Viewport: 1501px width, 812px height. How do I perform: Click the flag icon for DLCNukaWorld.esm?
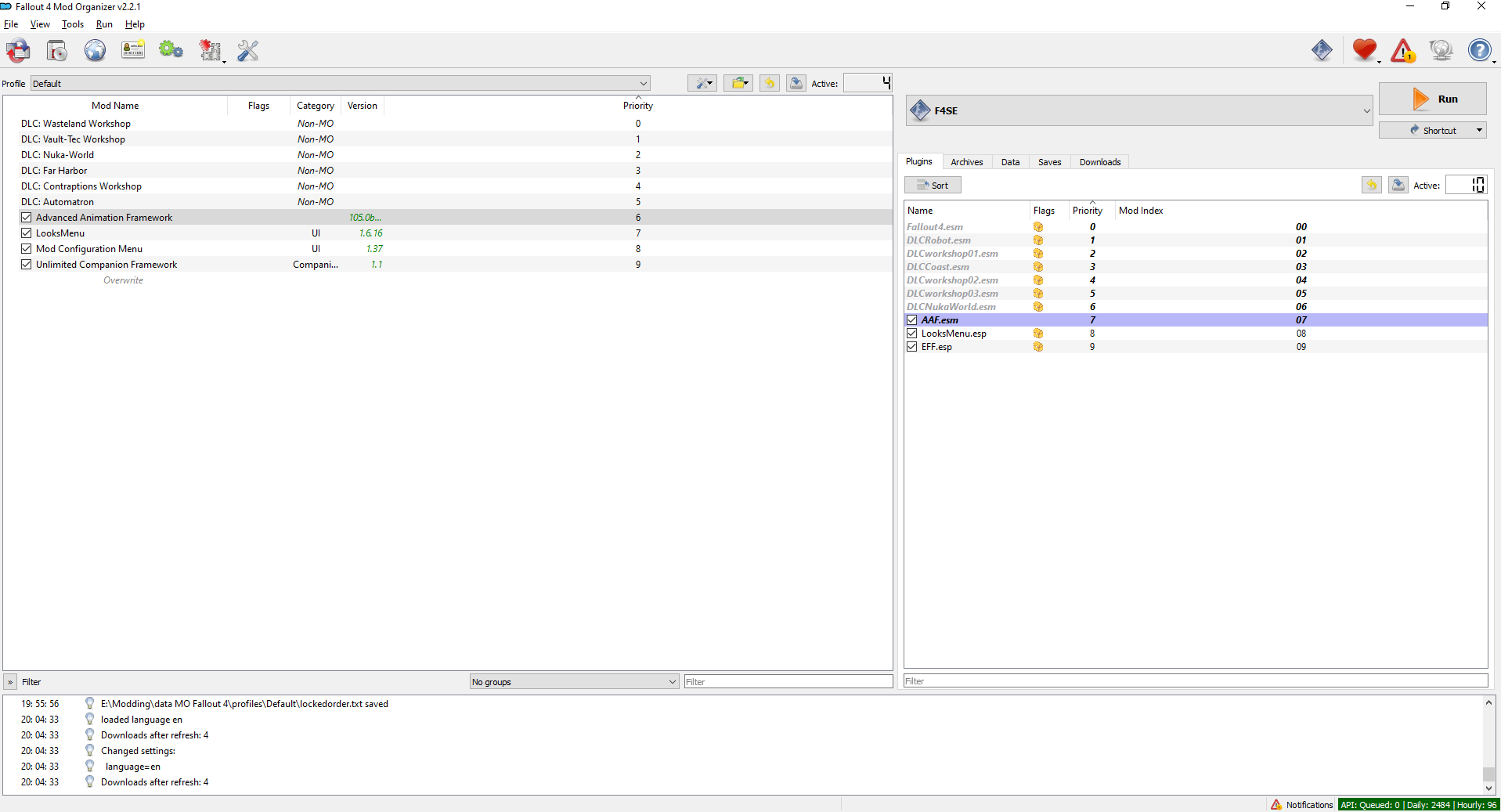[1038, 307]
